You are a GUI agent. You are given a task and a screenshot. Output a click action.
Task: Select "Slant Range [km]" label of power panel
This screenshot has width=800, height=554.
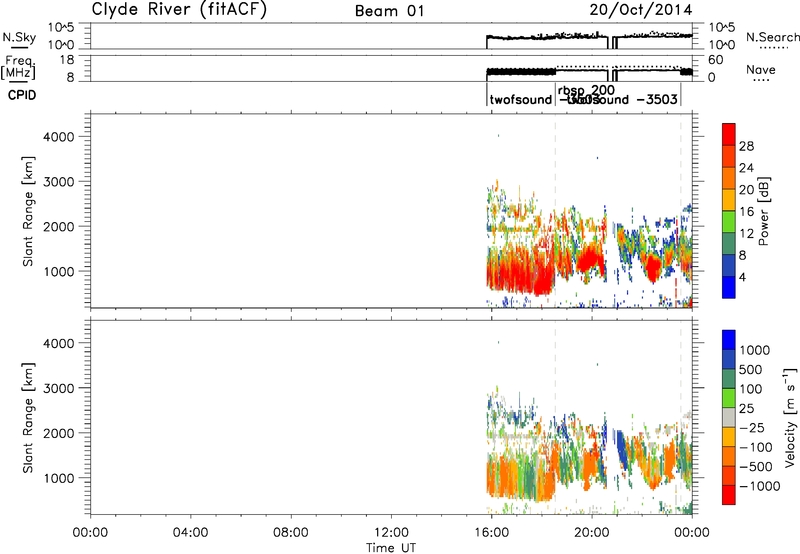(x=28, y=211)
